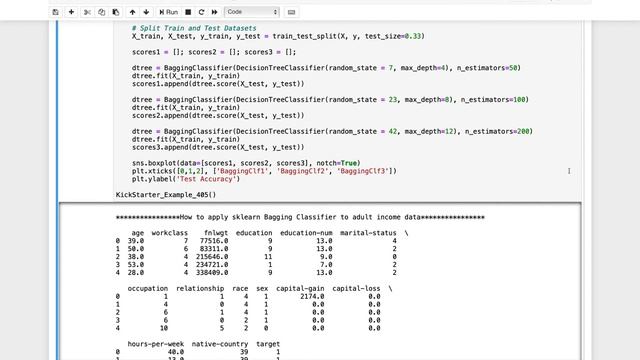Click the 'hours-per-week' column header
640x360 pixels.
156,344
